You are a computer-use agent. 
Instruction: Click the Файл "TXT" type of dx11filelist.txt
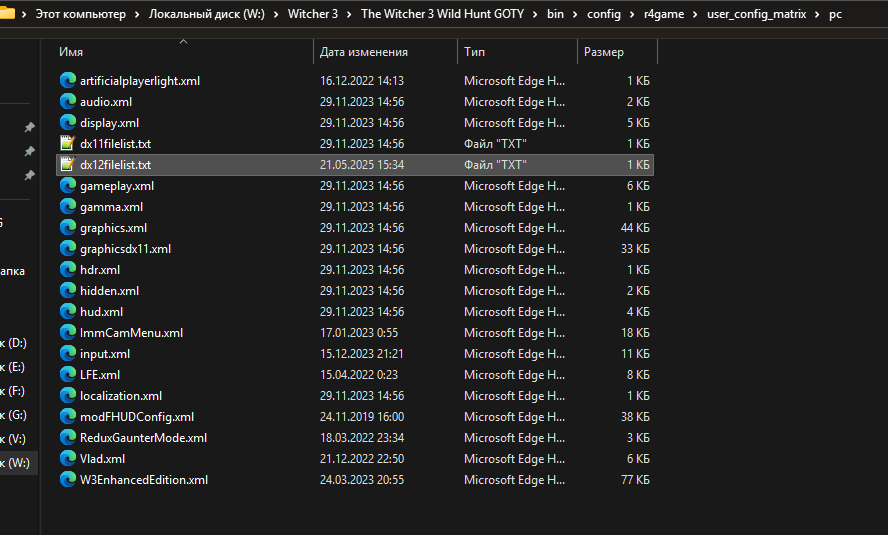[495, 143]
